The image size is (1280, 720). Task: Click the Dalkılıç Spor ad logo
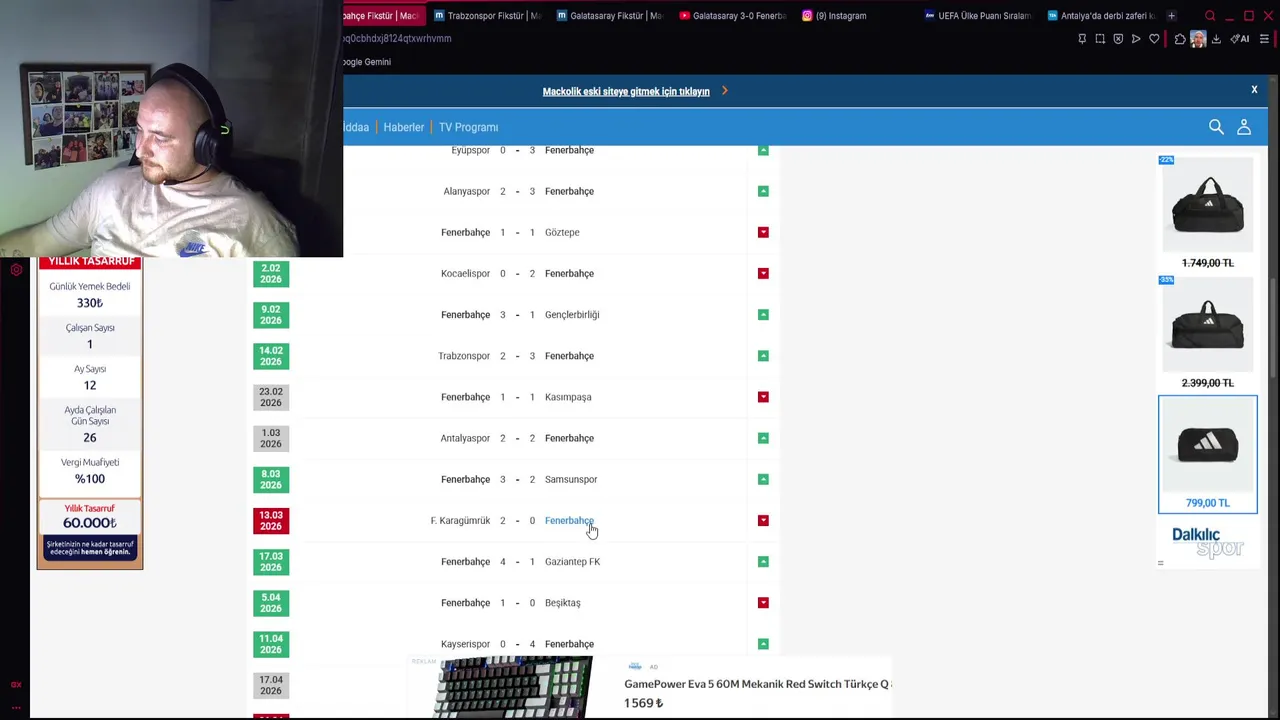pyautogui.click(x=1207, y=542)
